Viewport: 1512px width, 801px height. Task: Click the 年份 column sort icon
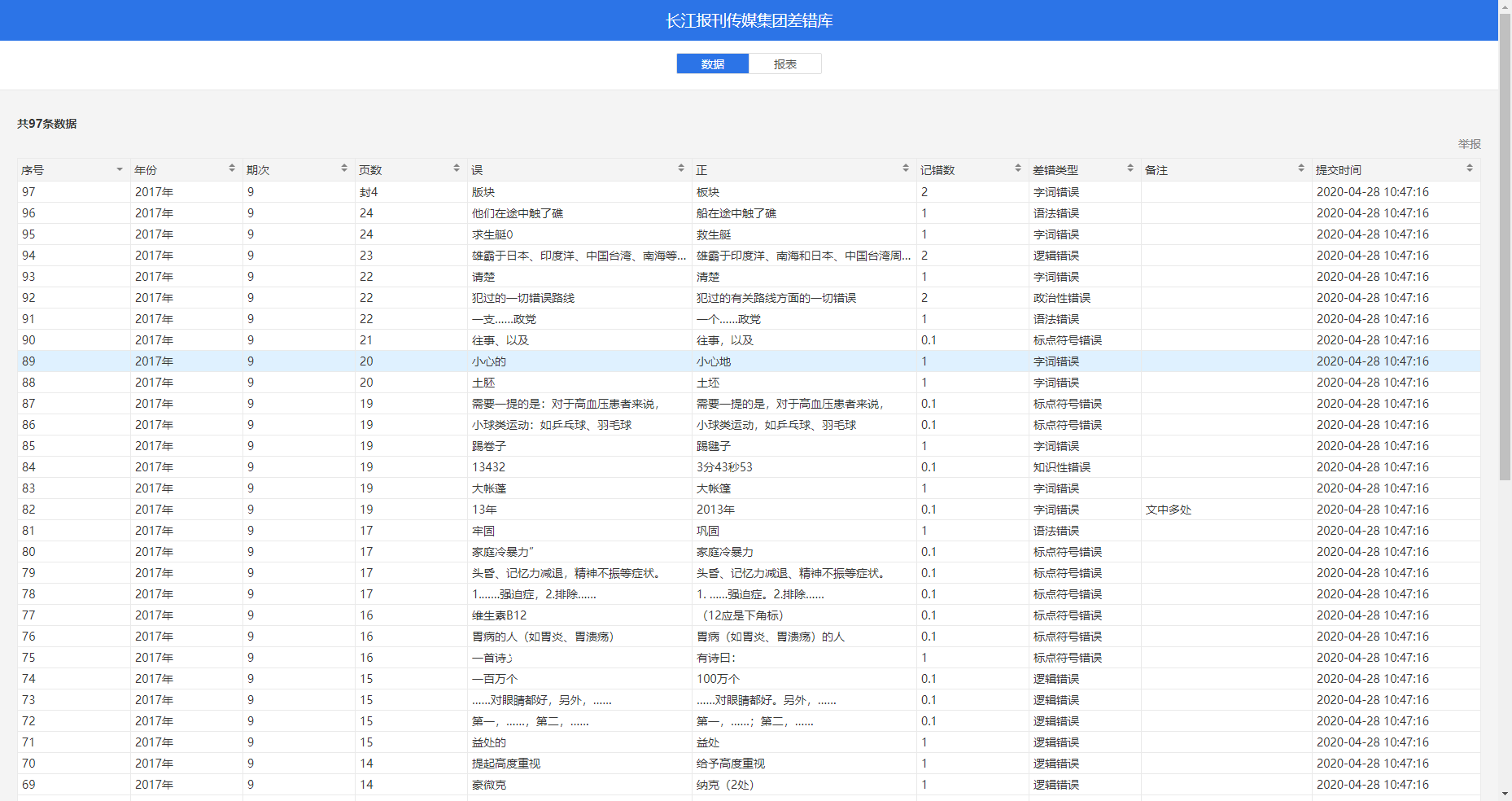pyautogui.click(x=232, y=169)
